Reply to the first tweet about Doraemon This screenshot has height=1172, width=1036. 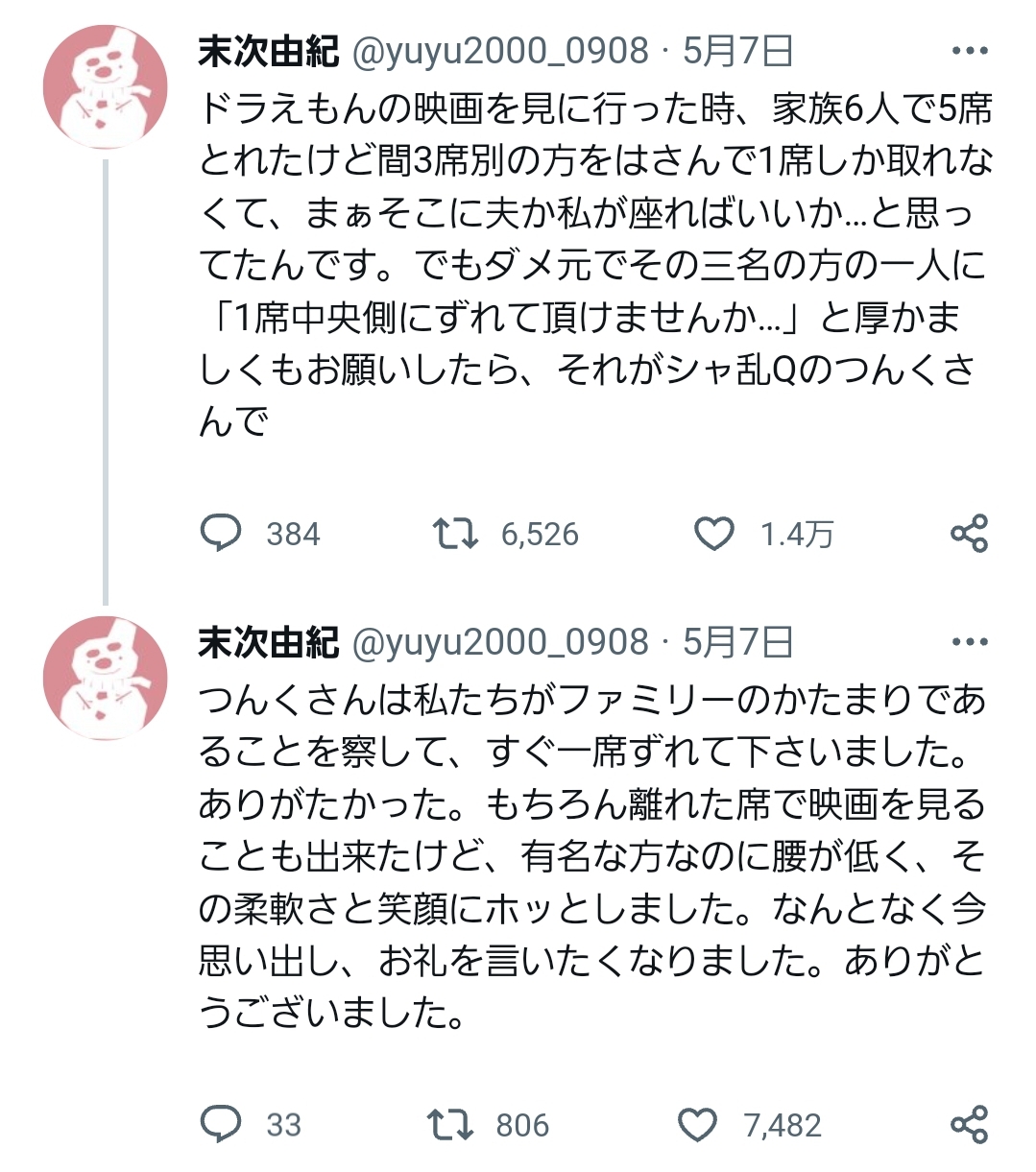coord(222,534)
